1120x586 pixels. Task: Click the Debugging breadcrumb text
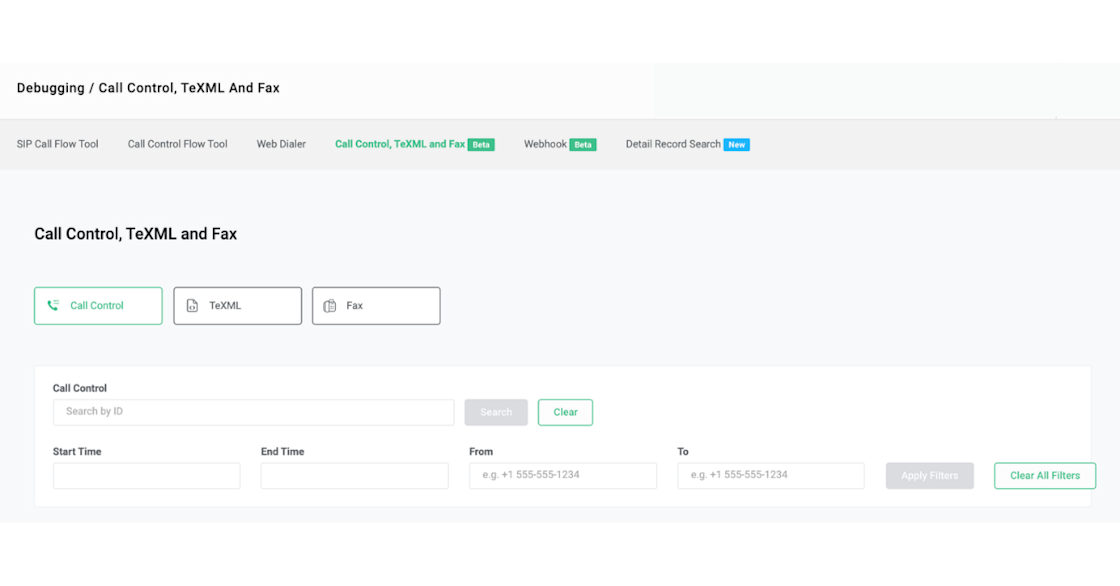pos(51,88)
